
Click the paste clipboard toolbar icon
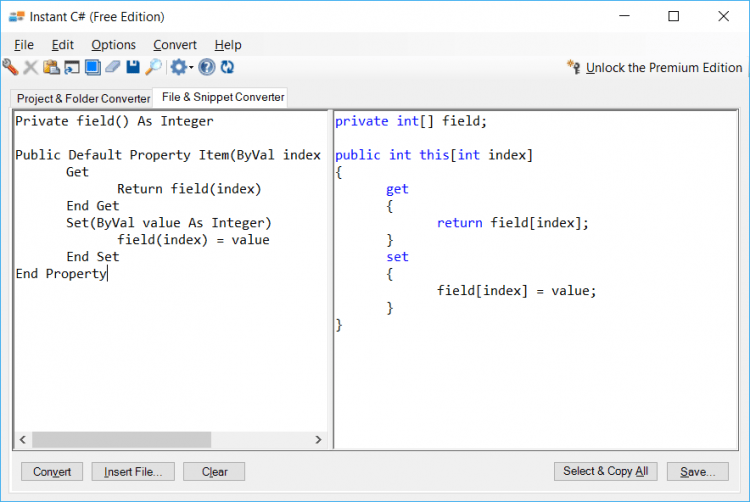click(51, 67)
